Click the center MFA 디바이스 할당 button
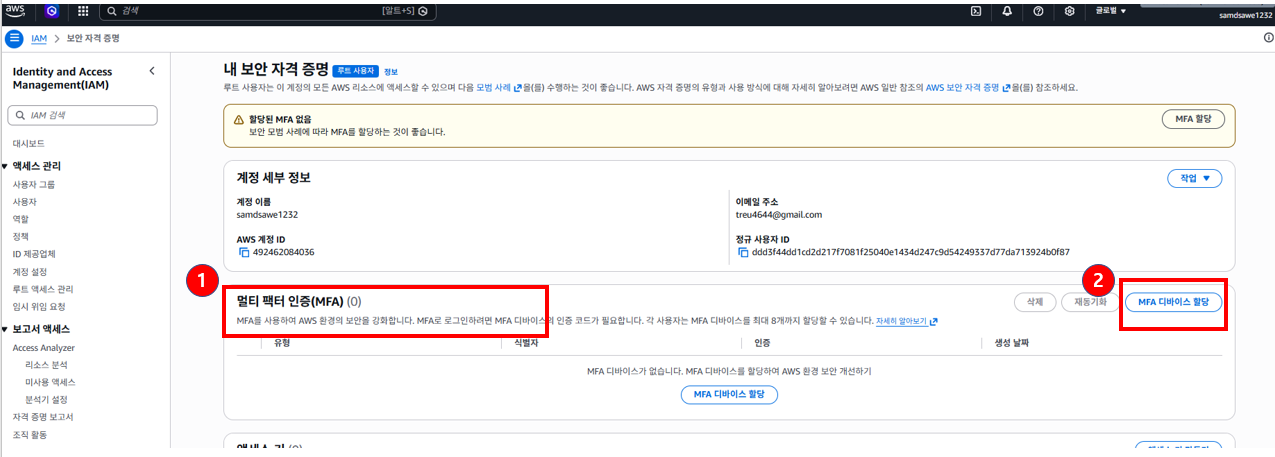This screenshot has width=1275, height=457. coord(729,394)
